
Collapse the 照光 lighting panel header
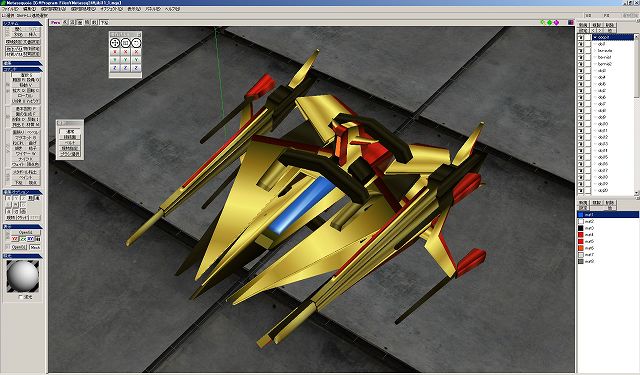pyautogui.click(x=22, y=256)
